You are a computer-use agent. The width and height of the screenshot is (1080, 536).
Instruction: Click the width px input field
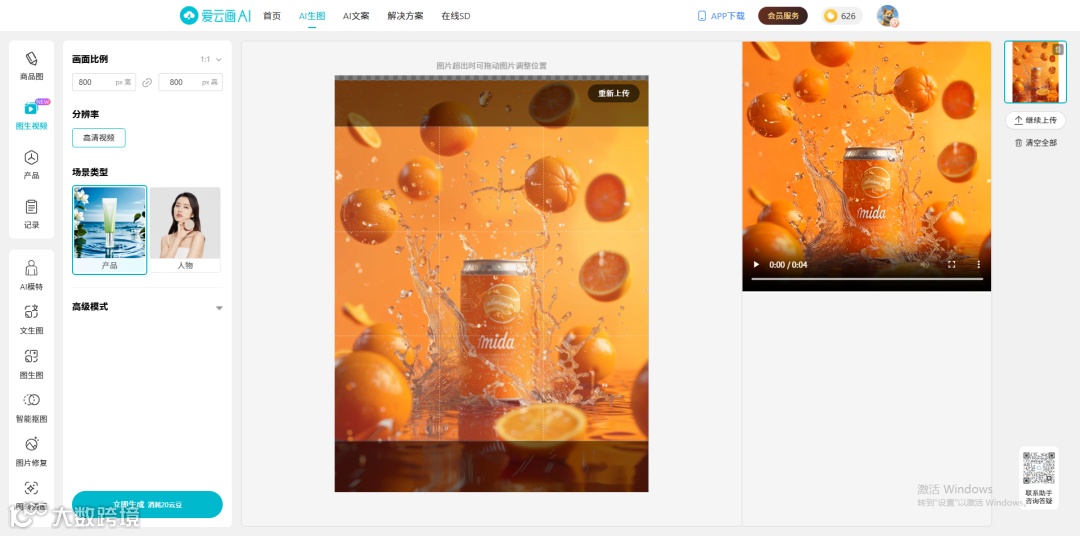[104, 82]
